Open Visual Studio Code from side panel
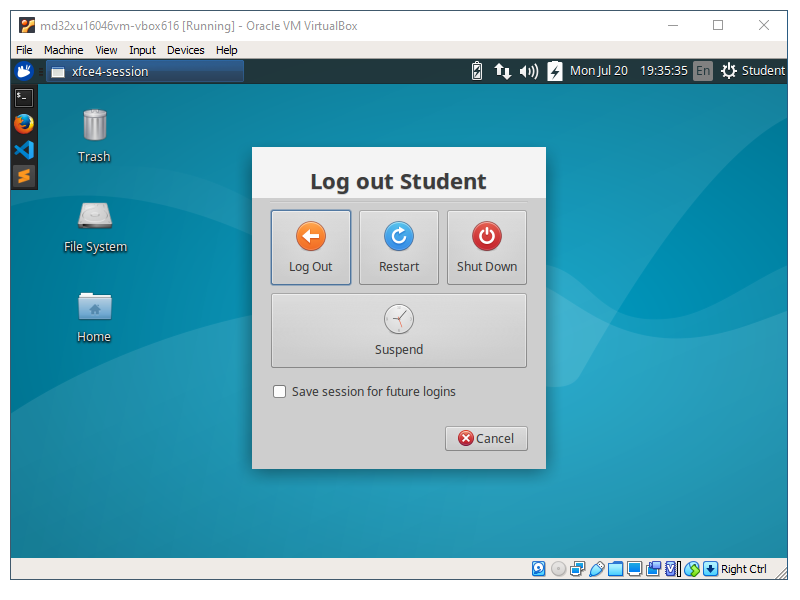Screen dimensions: 800x600 (24, 150)
